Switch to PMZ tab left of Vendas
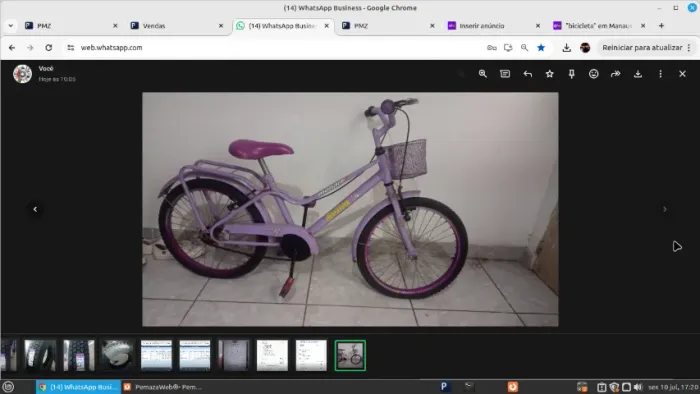This screenshot has height=394, width=700. pyautogui.click(x=70, y=26)
